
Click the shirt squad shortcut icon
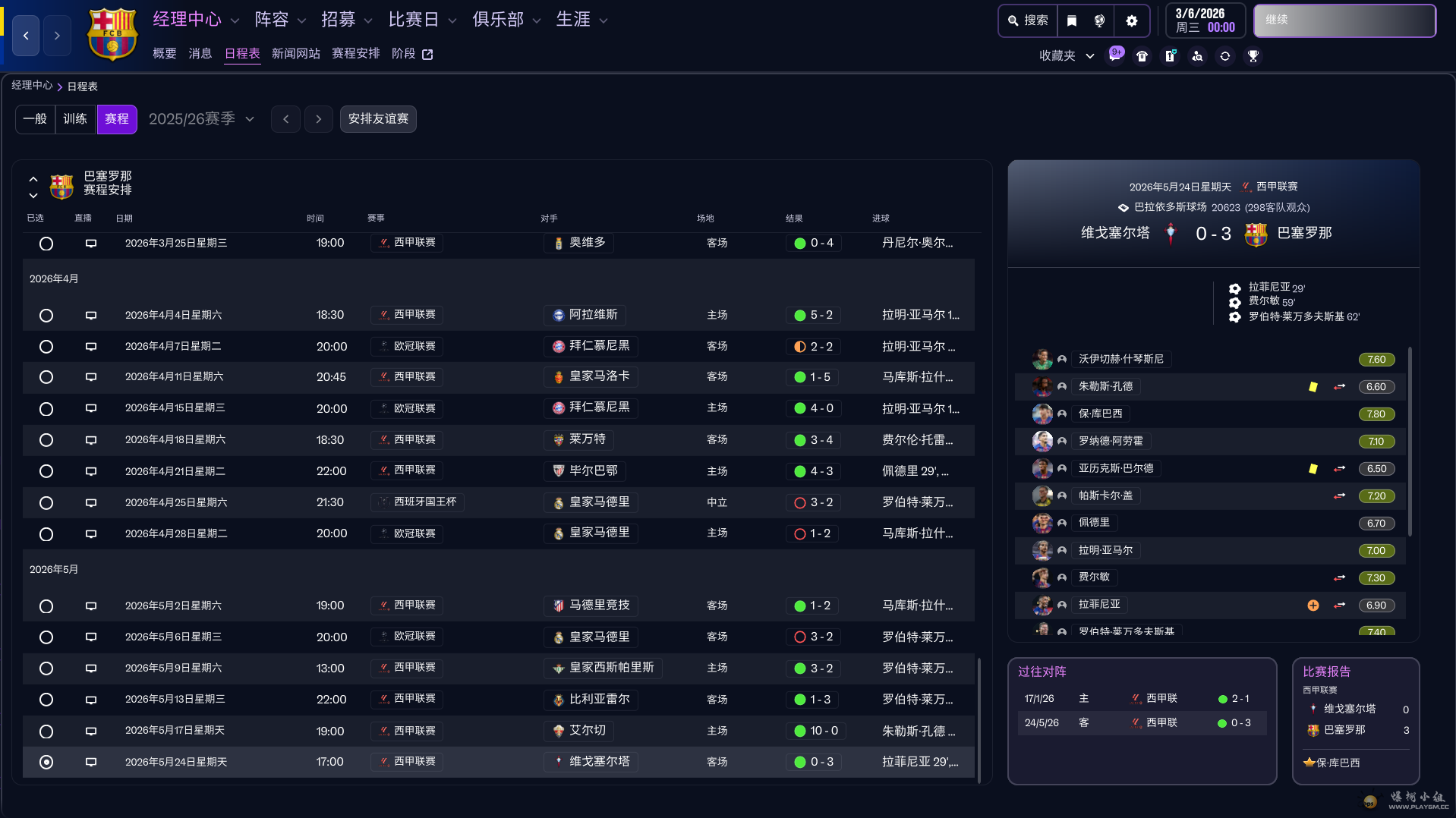[x=1142, y=56]
